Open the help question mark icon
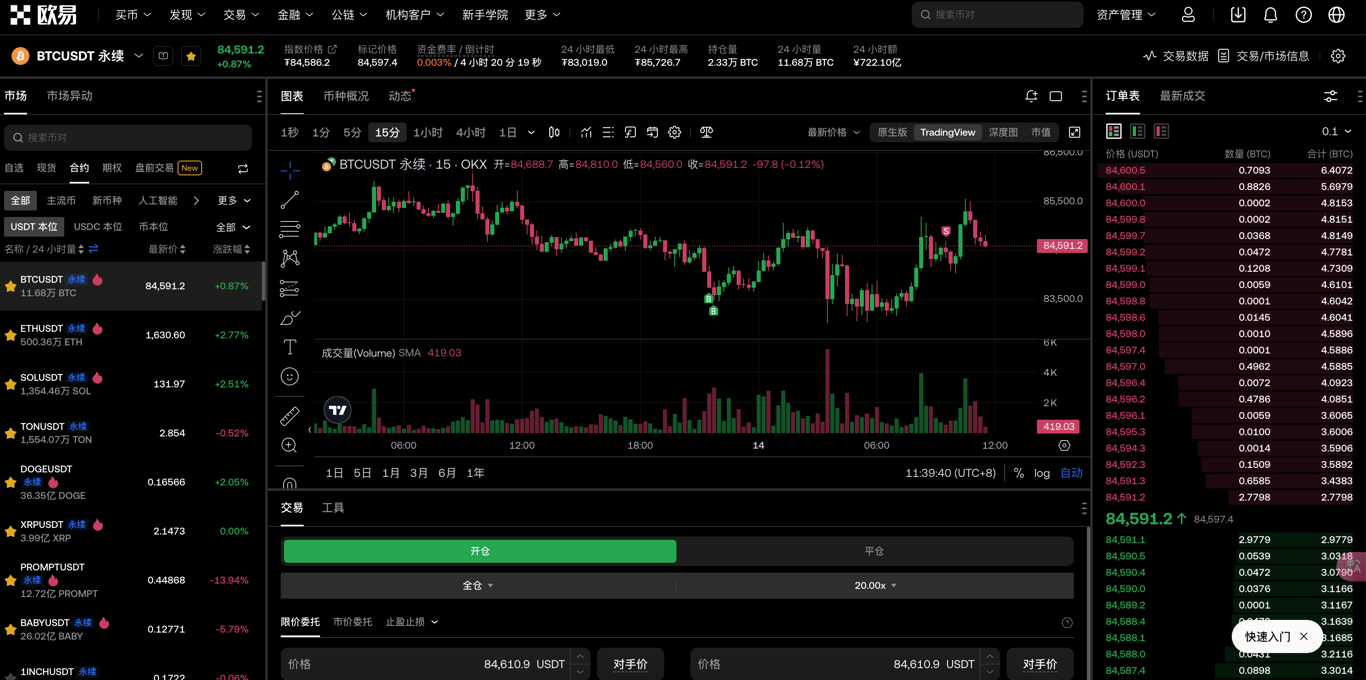1366x680 pixels. (1304, 15)
